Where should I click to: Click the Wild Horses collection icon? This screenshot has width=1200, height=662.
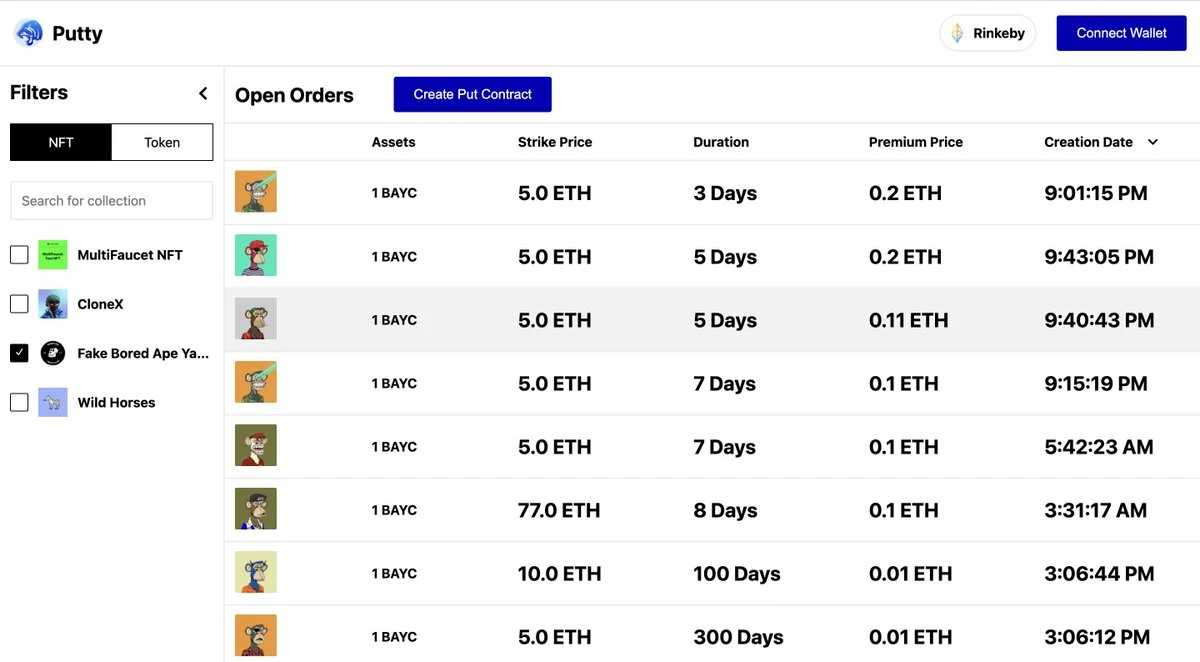point(53,402)
